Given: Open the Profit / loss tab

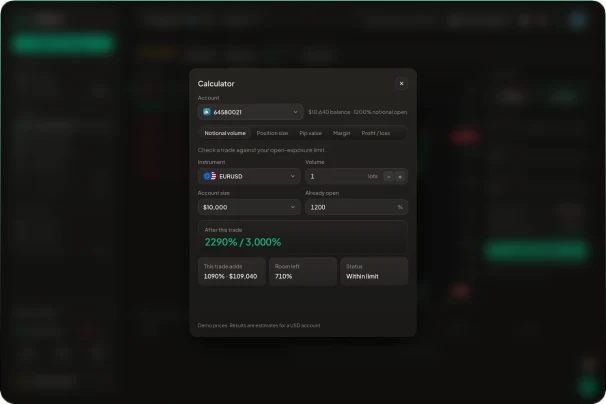Looking at the screenshot, I should pyautogui.click(x=376, y=133).
